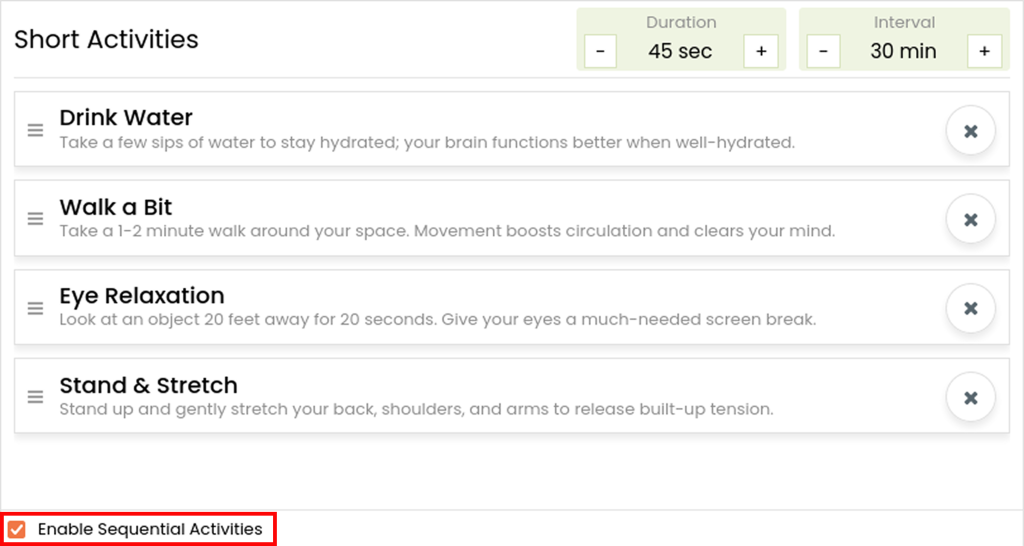Click the Walk a Bit drag handle
This screenshot has width=1024, height=546.
[x=35, y=219]
